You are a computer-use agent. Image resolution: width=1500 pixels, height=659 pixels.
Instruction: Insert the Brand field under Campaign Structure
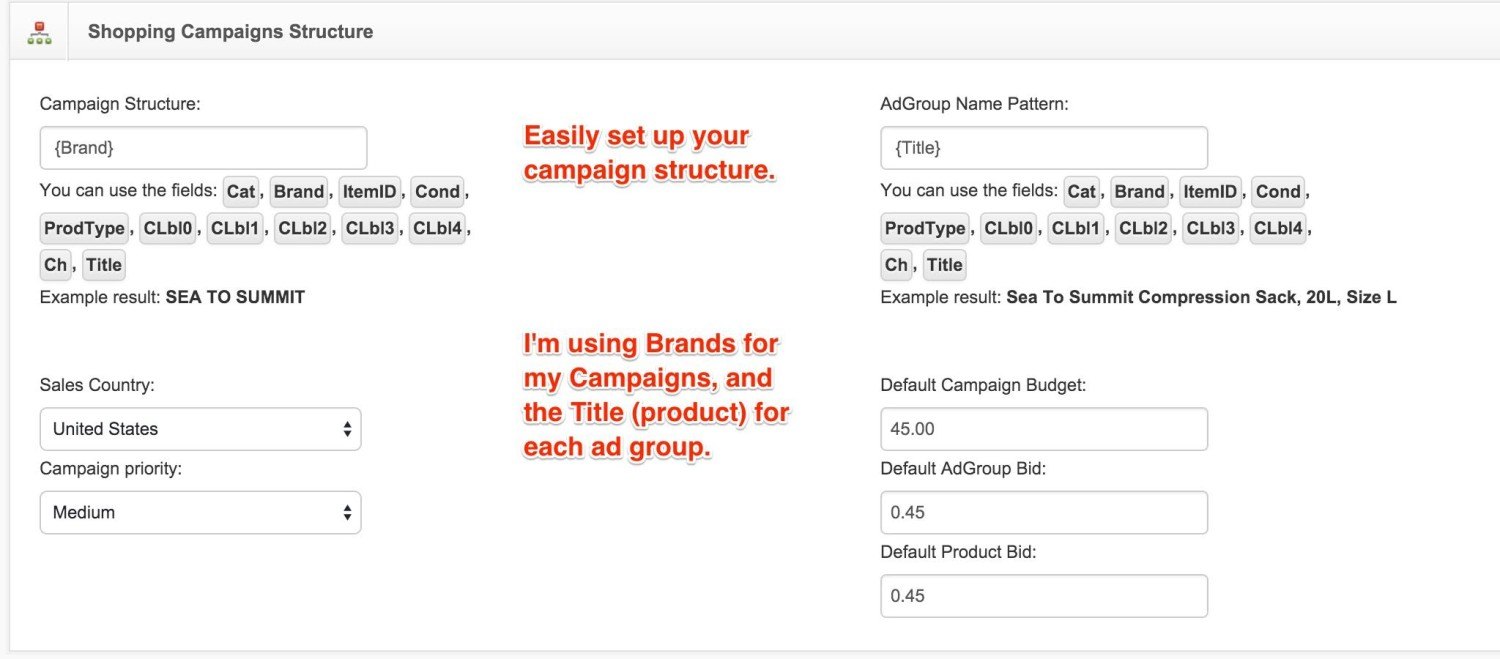(299, 191)
